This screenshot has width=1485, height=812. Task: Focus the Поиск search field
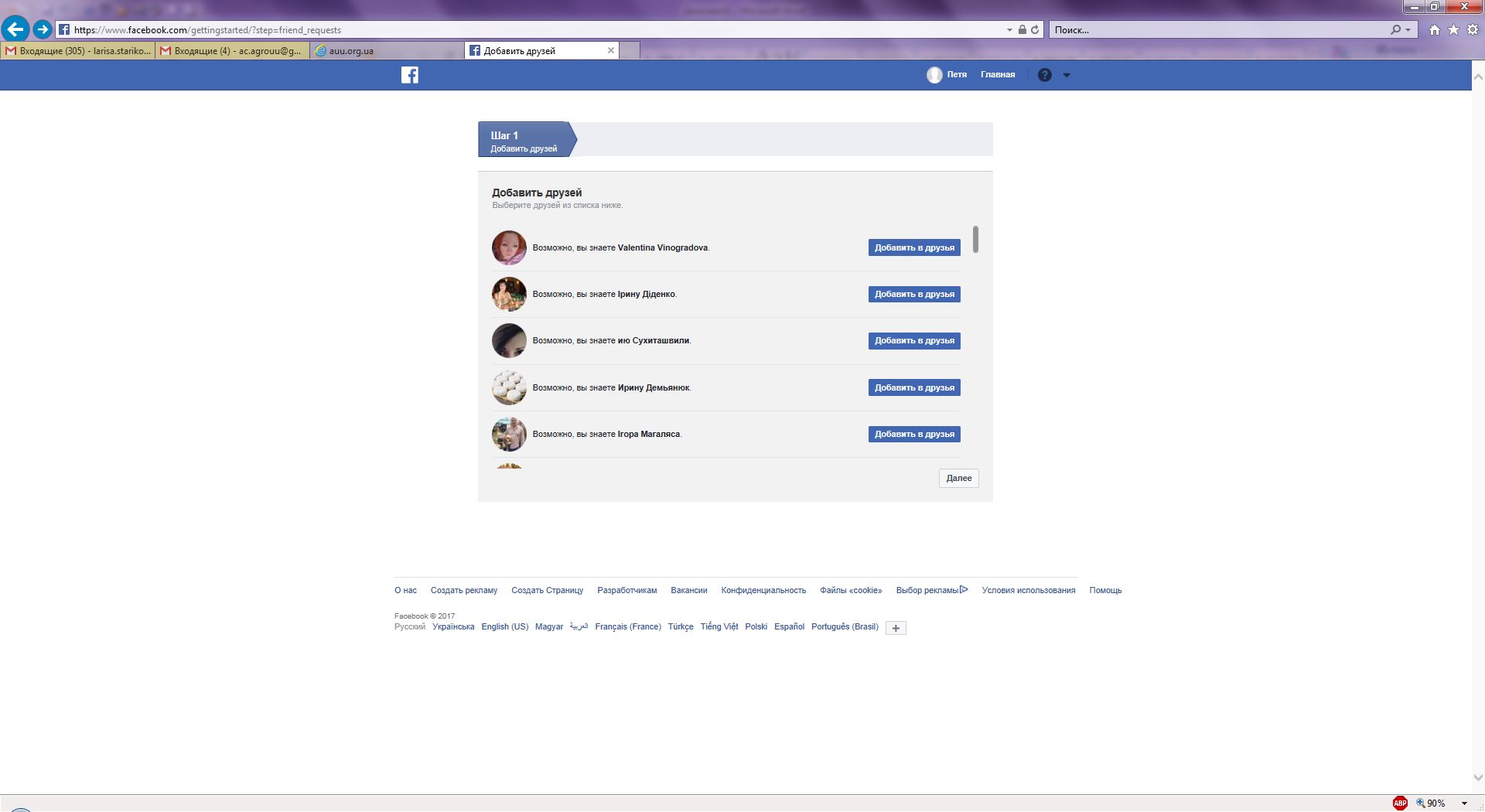tap(1218, 29)
